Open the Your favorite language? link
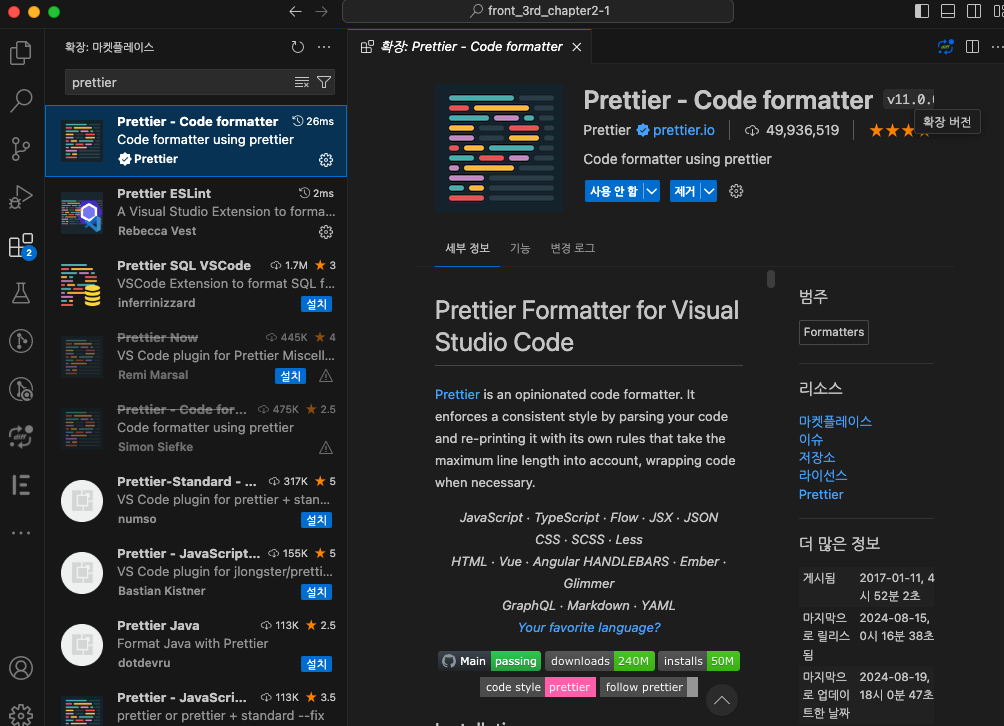The height and width of the screenshot is (726, 1004). point(589,627)
